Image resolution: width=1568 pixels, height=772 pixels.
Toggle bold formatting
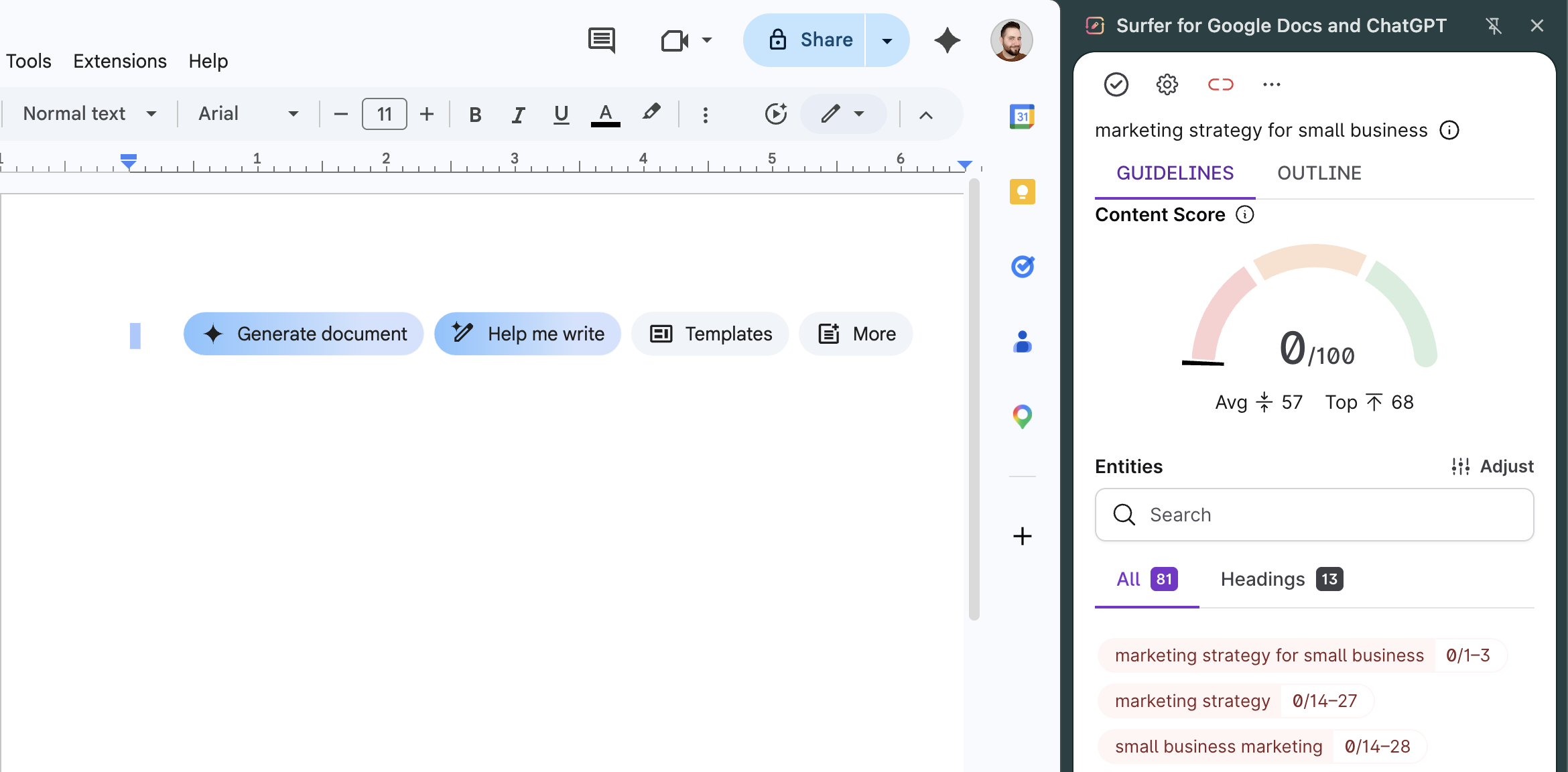click(475, 115)
